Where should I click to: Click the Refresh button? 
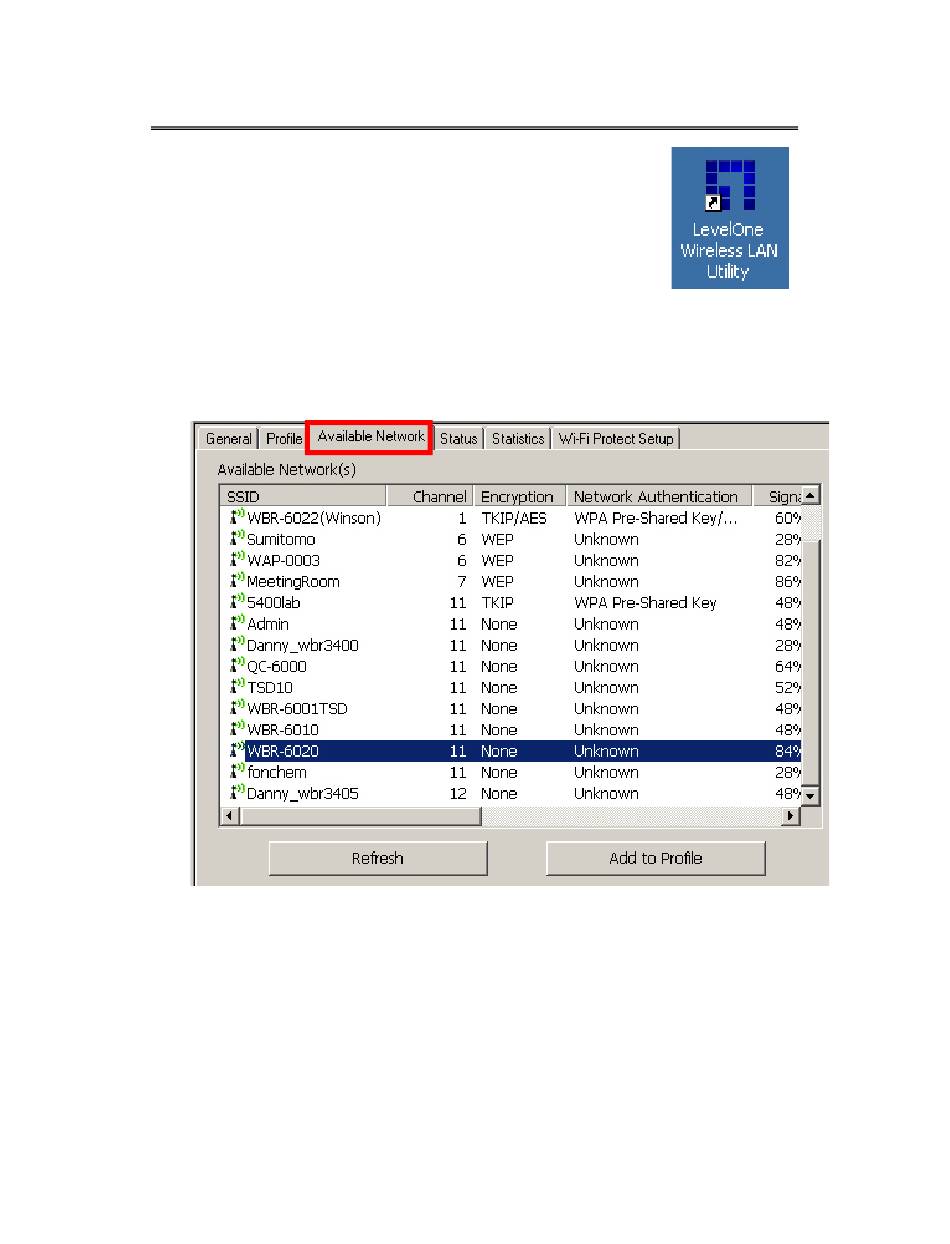[x=378, y=858]
